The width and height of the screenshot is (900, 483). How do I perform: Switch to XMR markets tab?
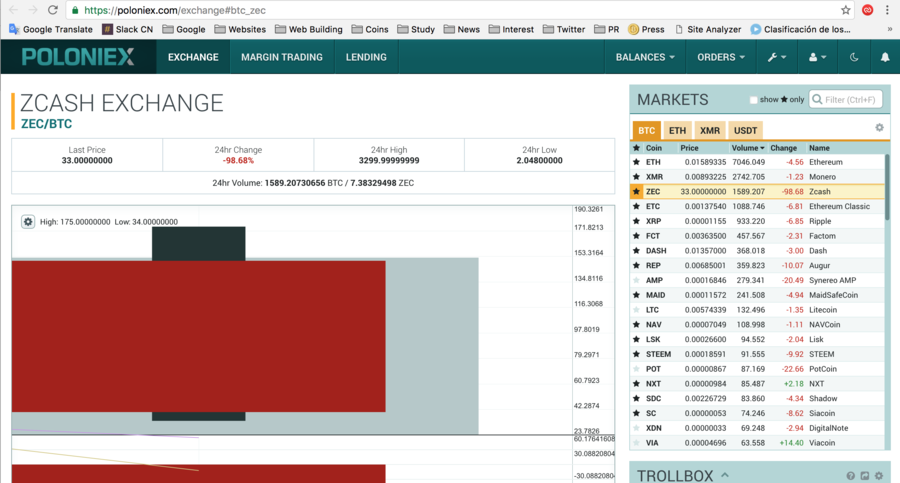click(x=710, y=130)
